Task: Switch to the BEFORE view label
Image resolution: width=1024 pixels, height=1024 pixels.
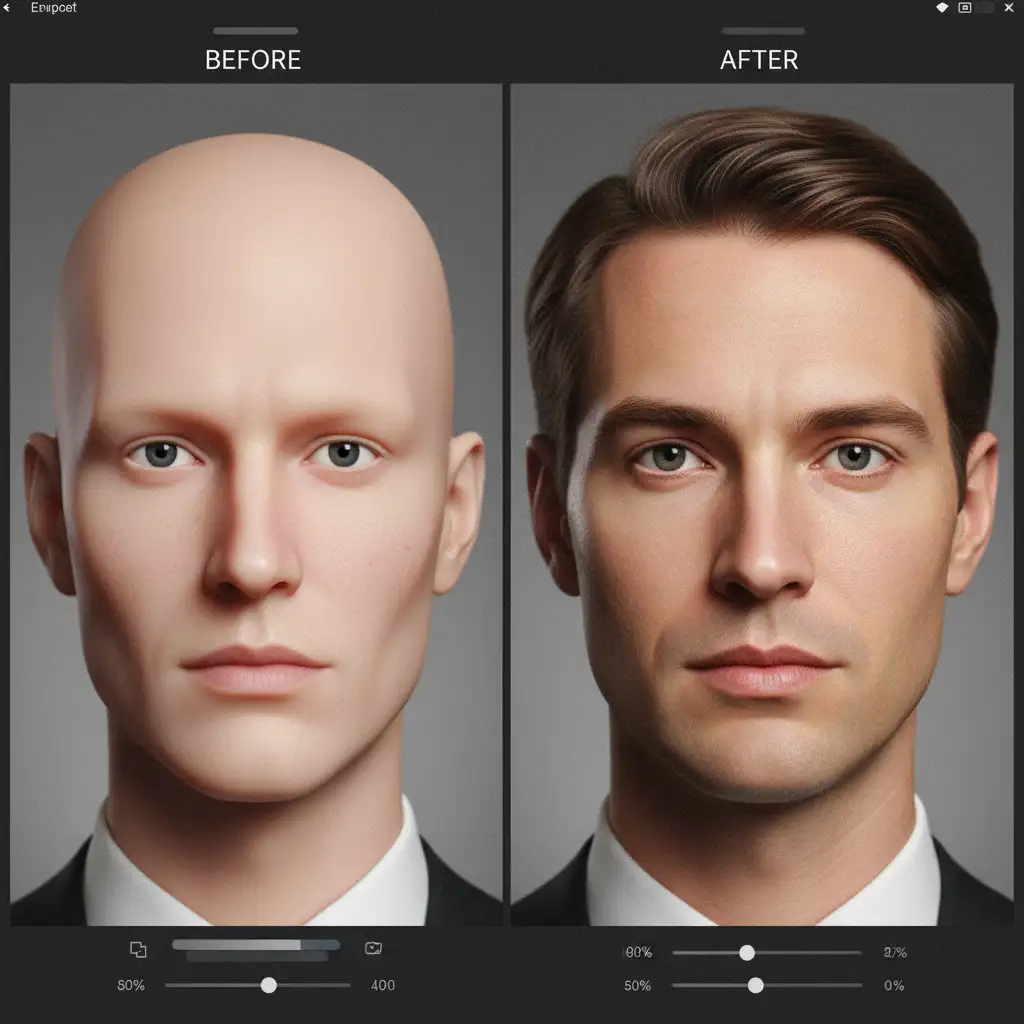Action: [253, 60]
